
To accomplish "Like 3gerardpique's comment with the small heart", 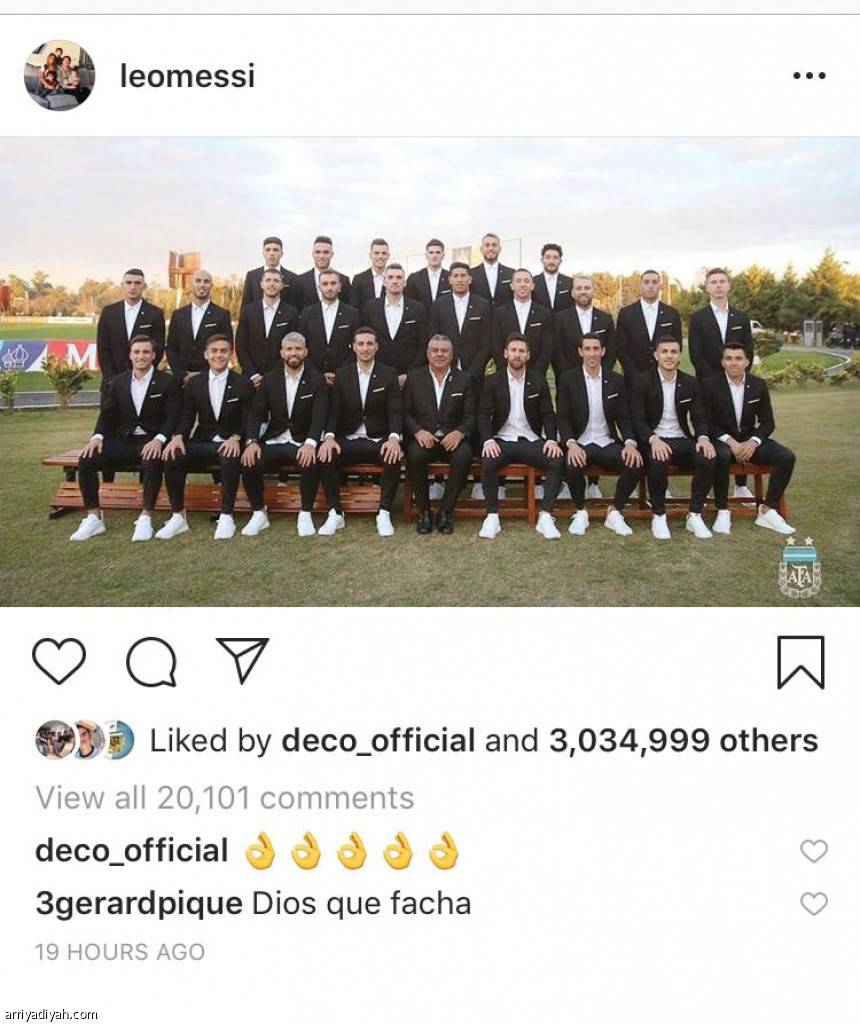I will [814, 904].
